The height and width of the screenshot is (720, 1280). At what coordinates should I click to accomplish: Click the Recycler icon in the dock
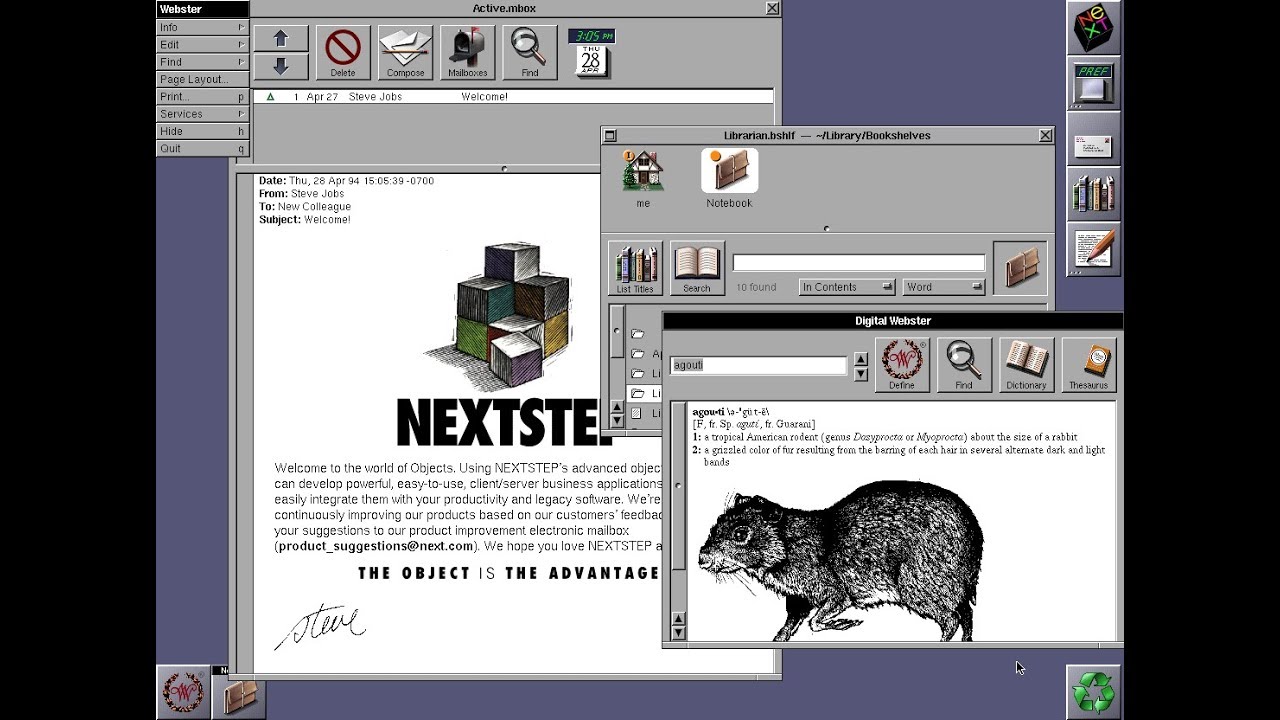point(1093,692)
